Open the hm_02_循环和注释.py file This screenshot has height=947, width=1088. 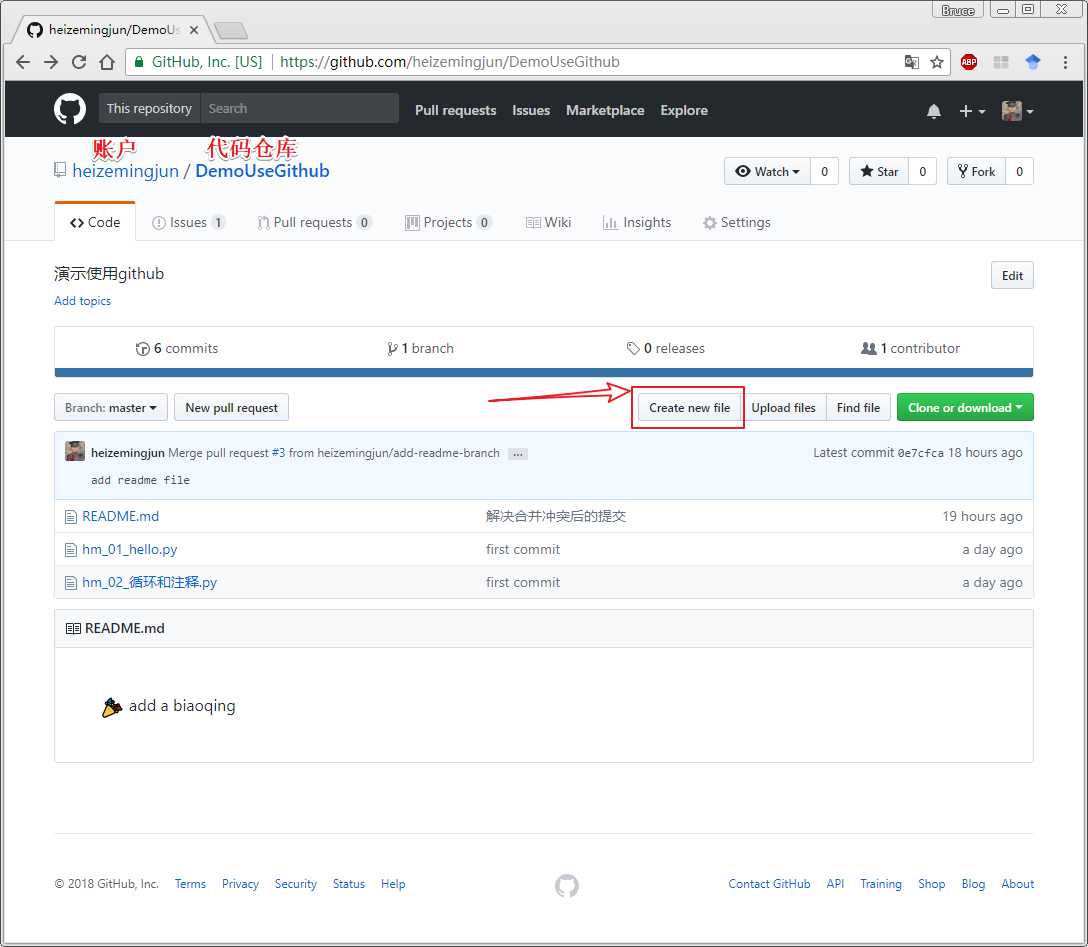point(149,582)
